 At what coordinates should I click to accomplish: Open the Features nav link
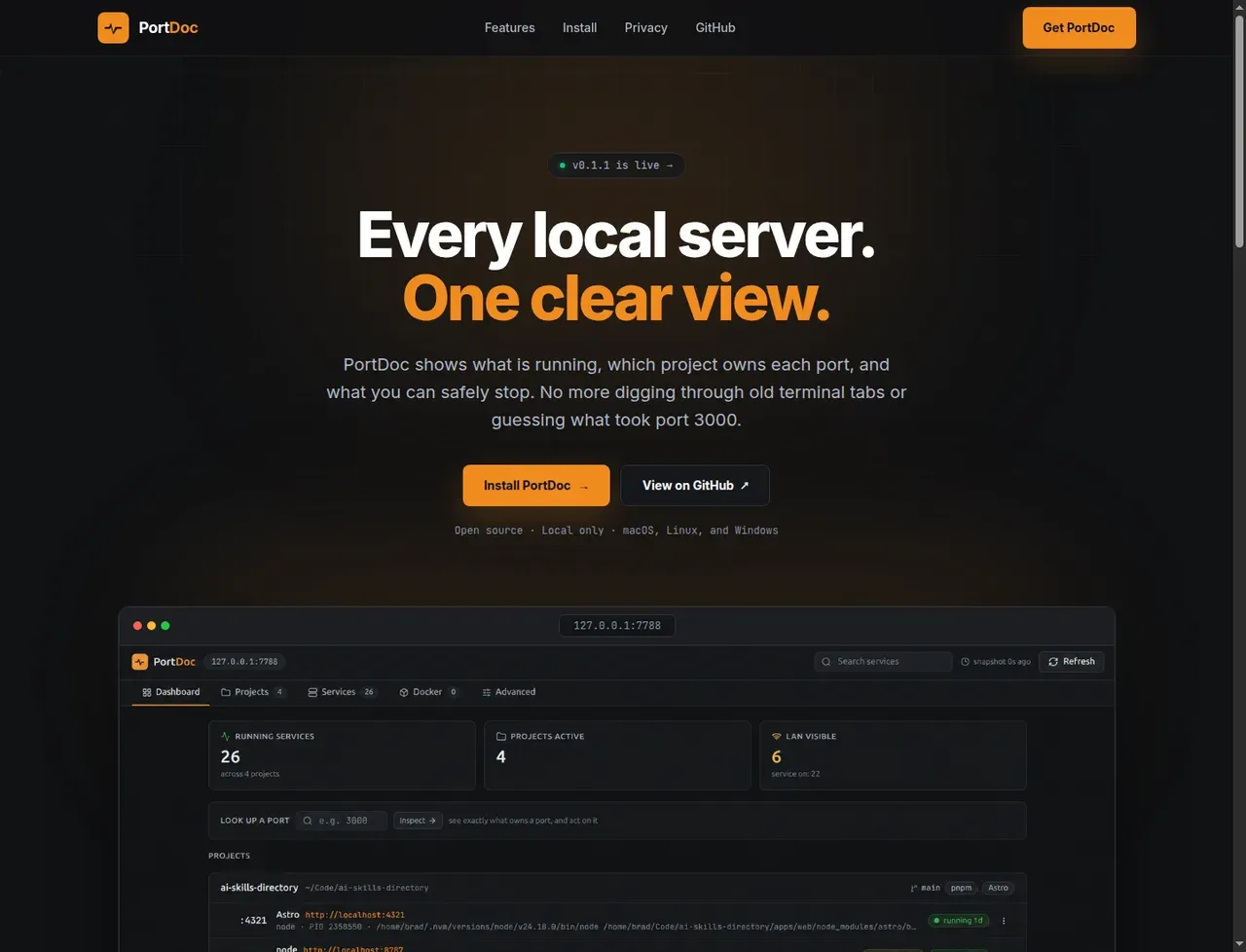pyautogui.click(x=509, y=27)
